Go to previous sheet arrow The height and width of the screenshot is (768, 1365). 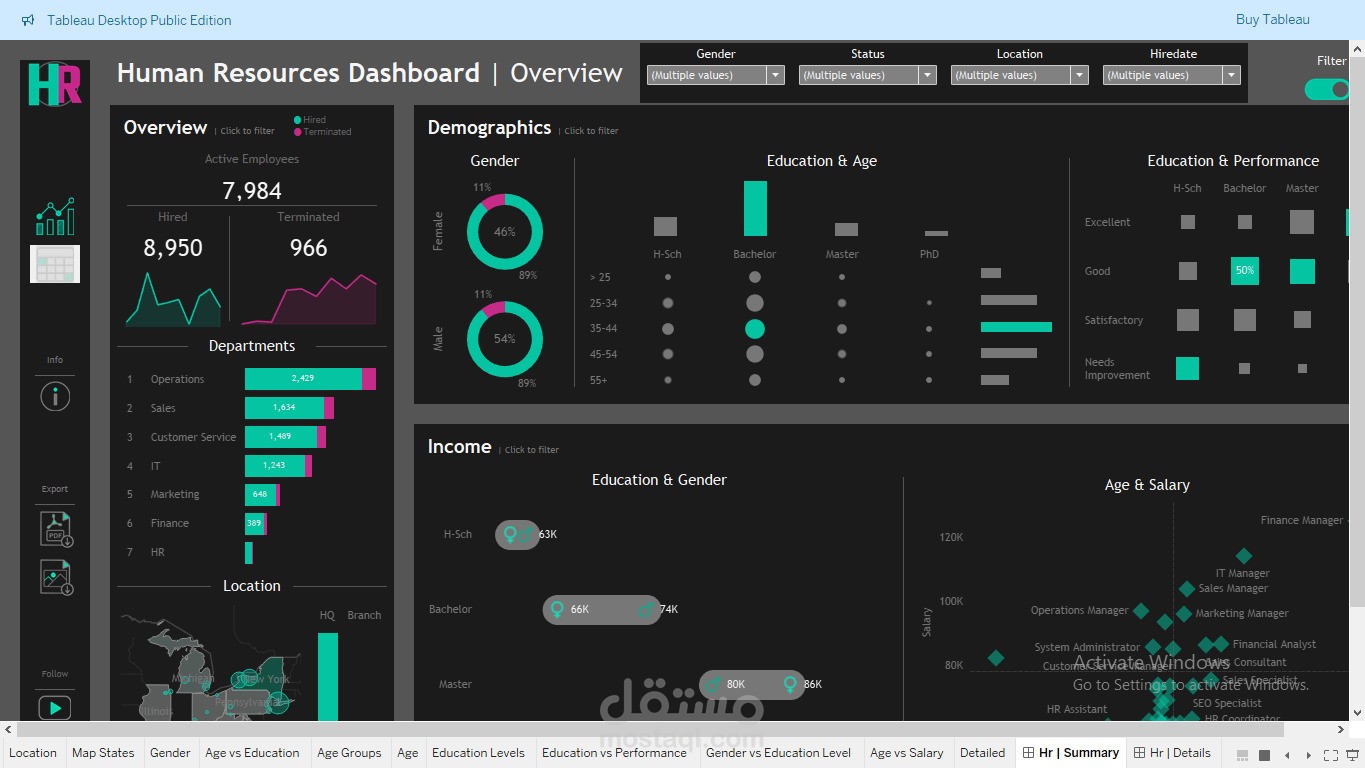pos(1287,755)
